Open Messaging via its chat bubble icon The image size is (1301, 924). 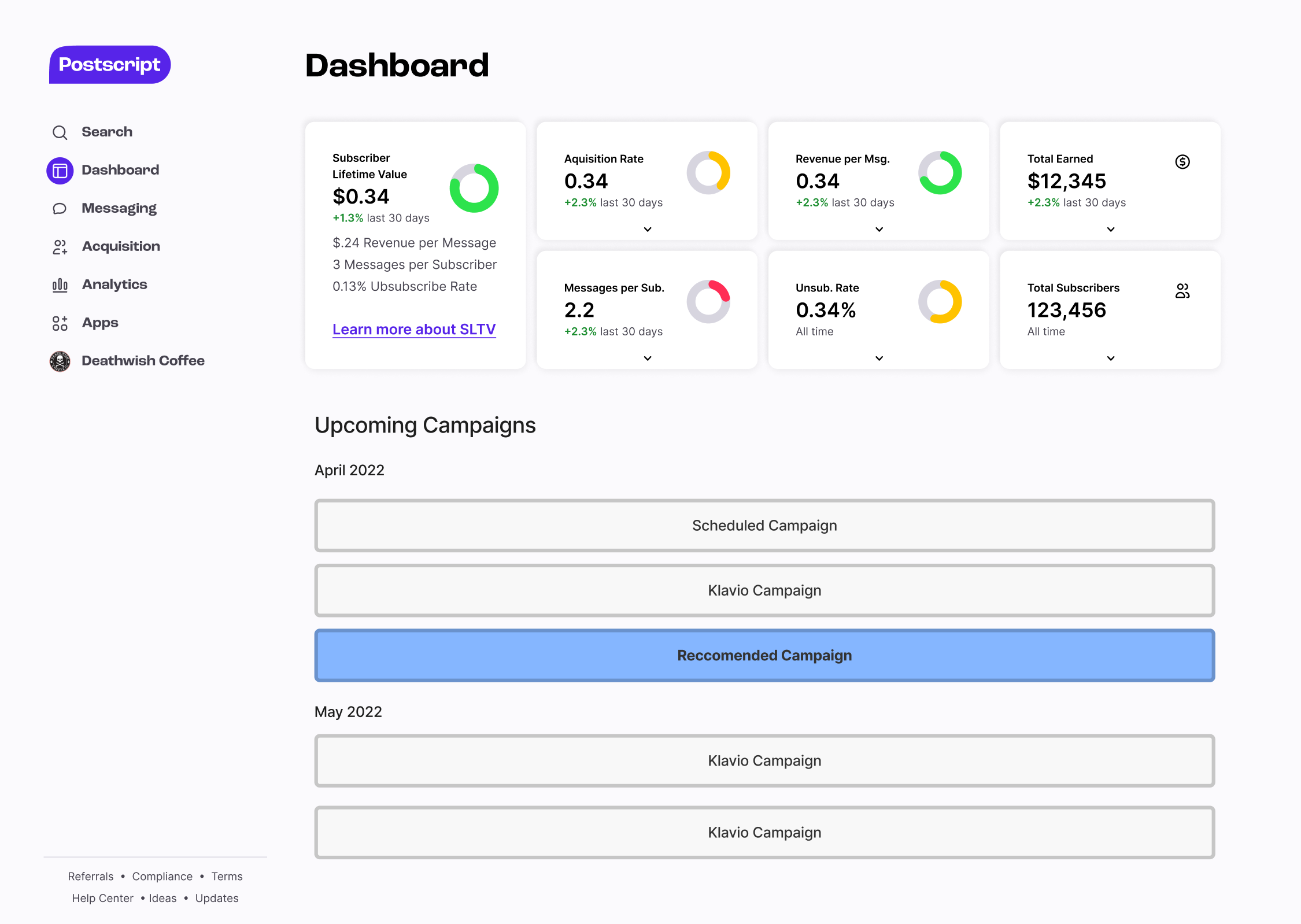coord(60,209)
